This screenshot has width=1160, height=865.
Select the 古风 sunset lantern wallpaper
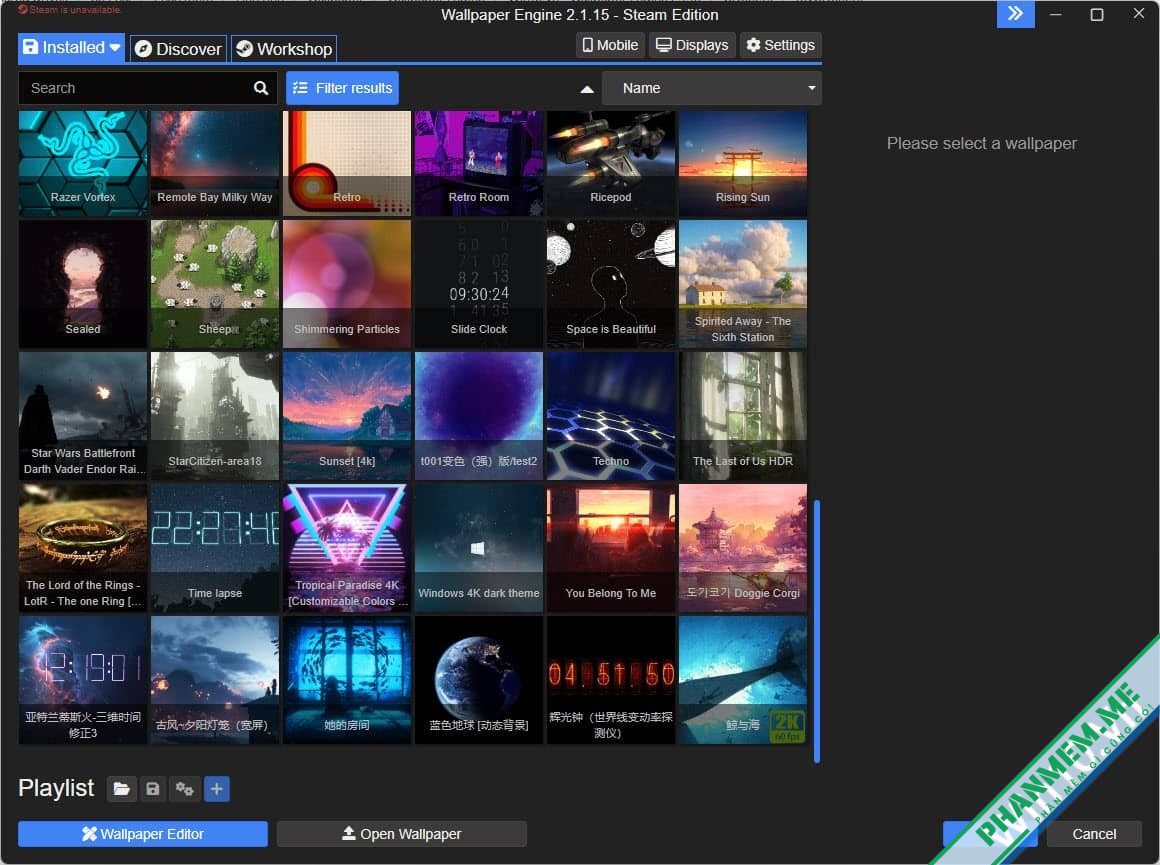[215, 680]
